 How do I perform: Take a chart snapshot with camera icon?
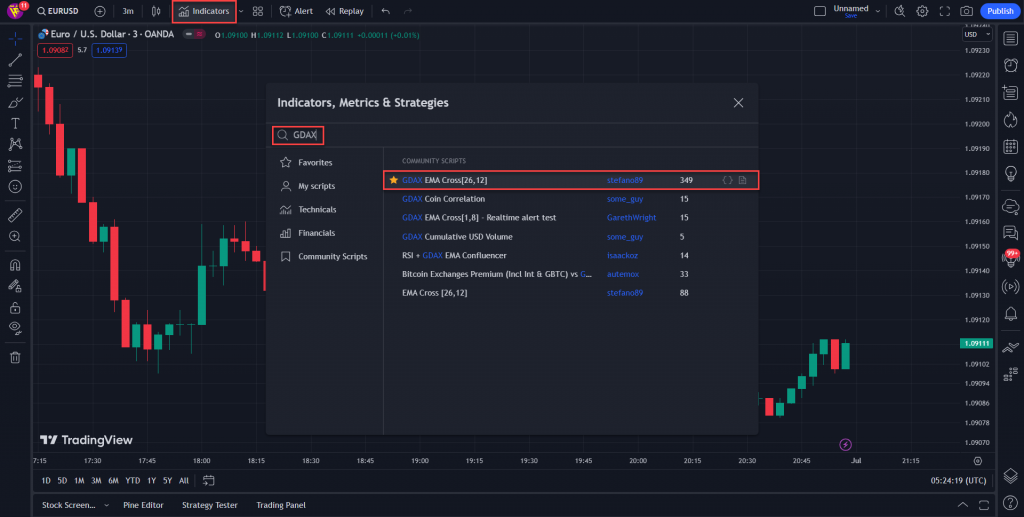click(x=966, y=11)
